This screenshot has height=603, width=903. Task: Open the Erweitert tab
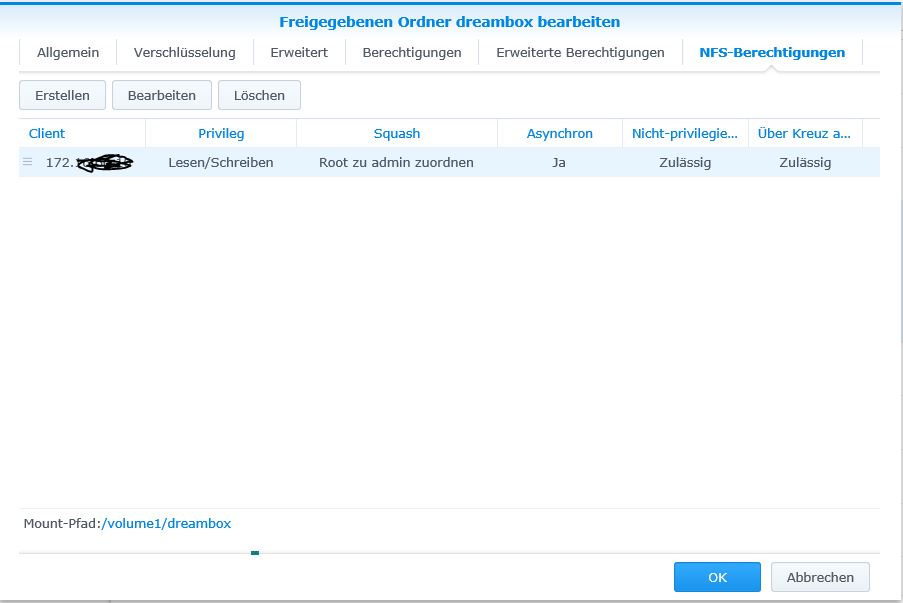click(x=298, y=52)
